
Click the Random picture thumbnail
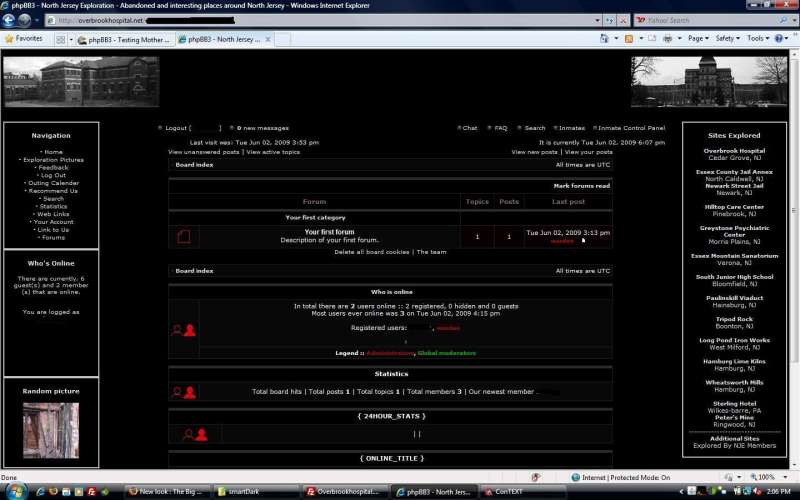(x=50, y=430)
